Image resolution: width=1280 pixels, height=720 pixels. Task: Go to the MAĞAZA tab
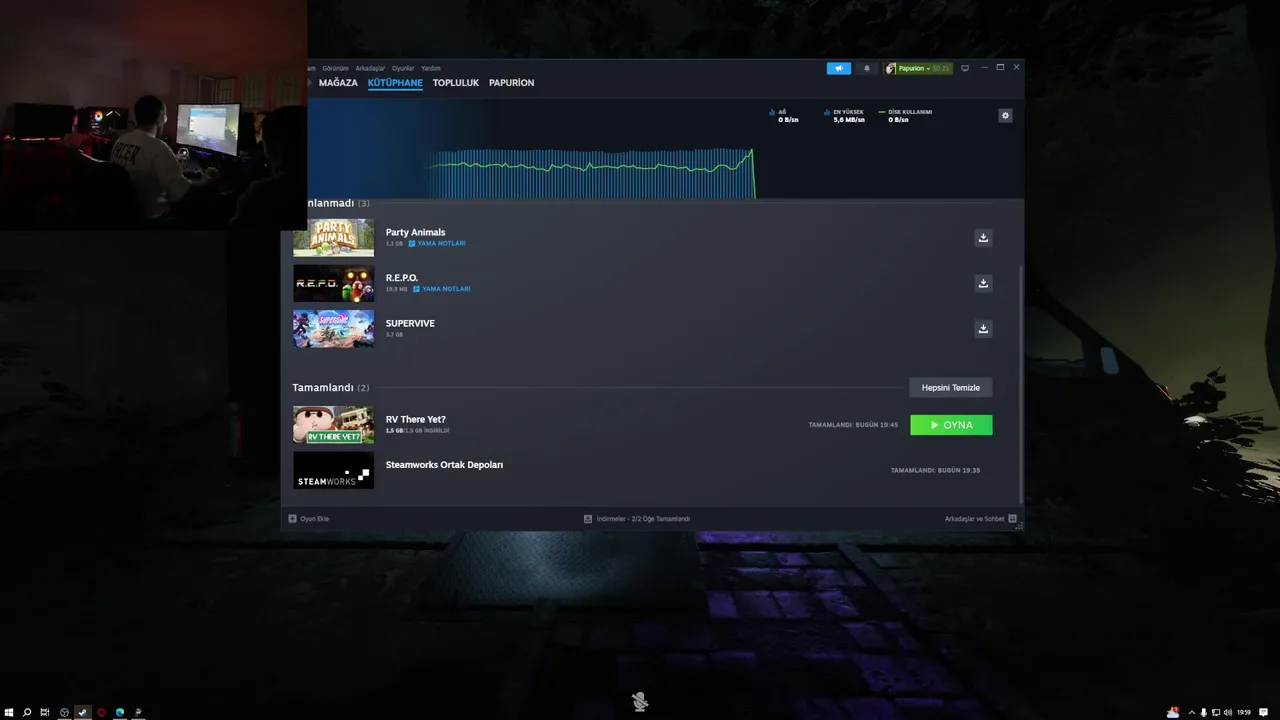click(x=338, y=83)
